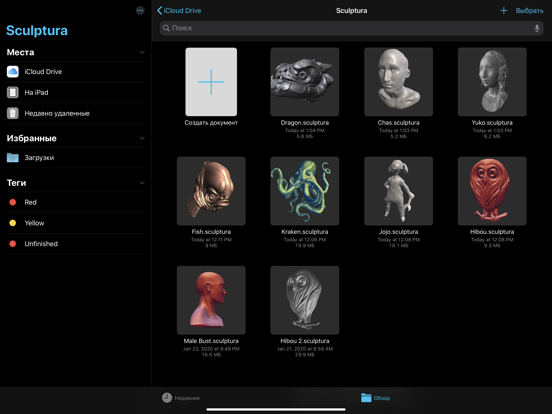
Task: Click the Unfinished tag color dot
Action: 13,244
